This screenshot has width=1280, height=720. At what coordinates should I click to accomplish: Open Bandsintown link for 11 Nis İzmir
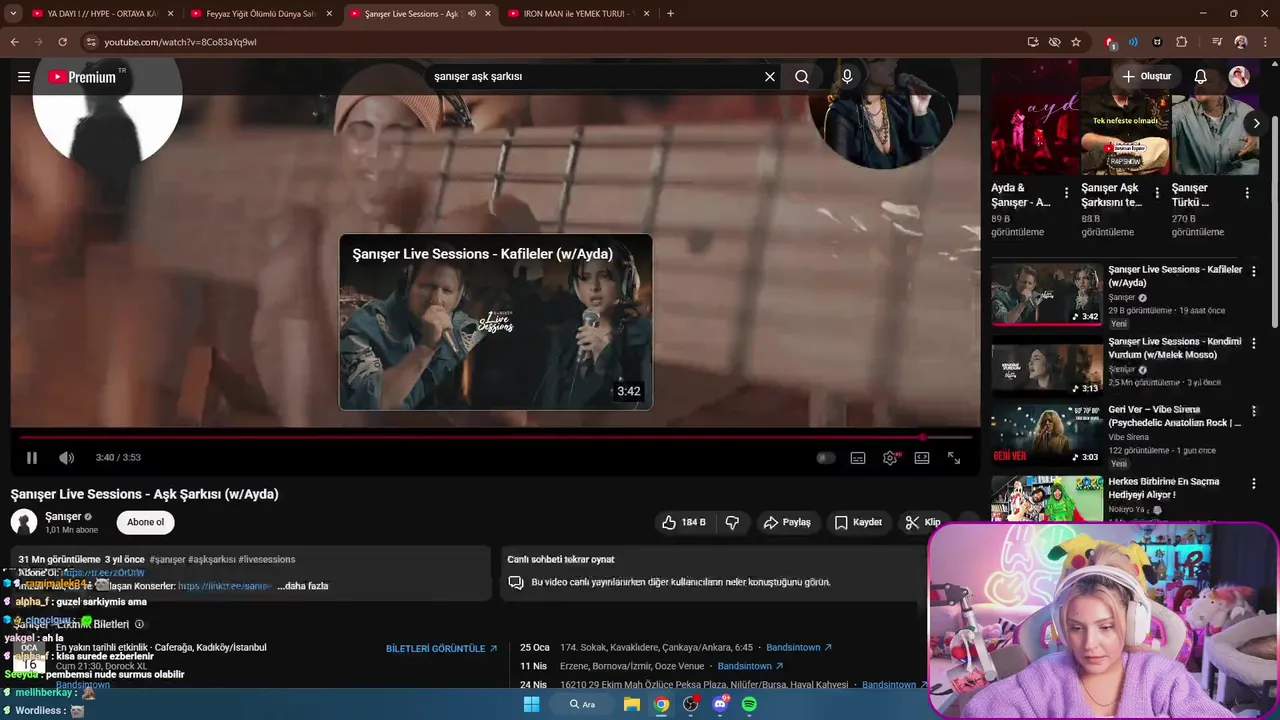point(750,666)
